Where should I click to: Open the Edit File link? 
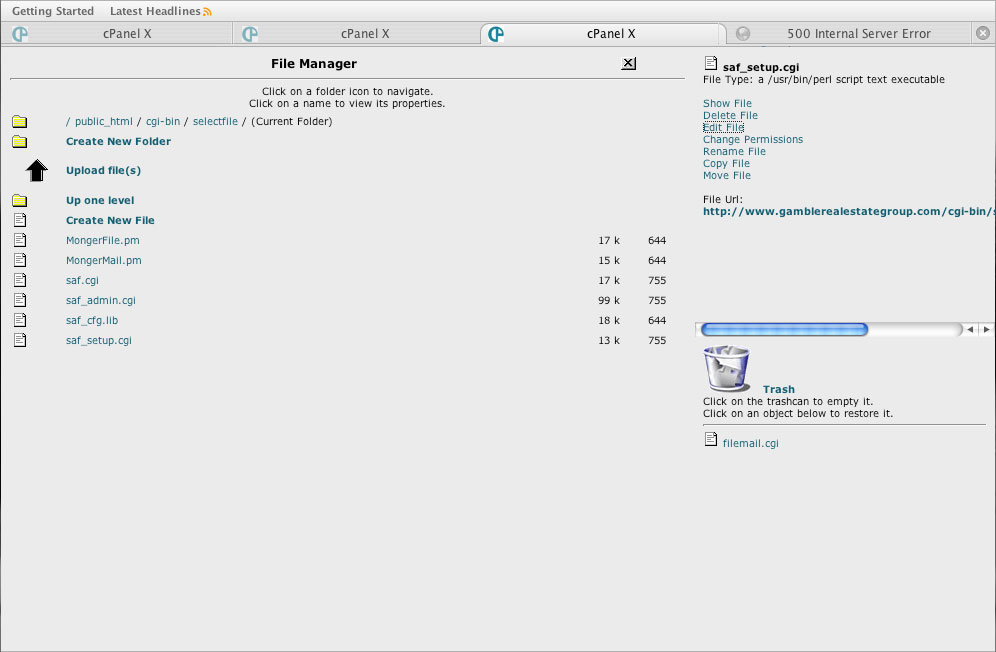click(723, 128)
